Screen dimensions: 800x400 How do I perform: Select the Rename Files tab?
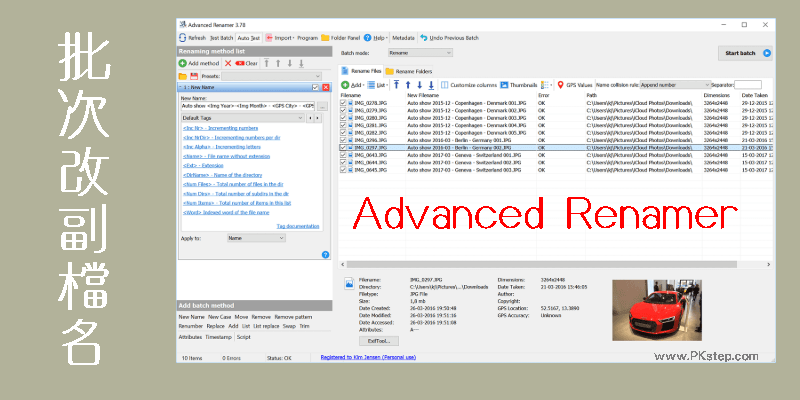click(x=362, y=71)
